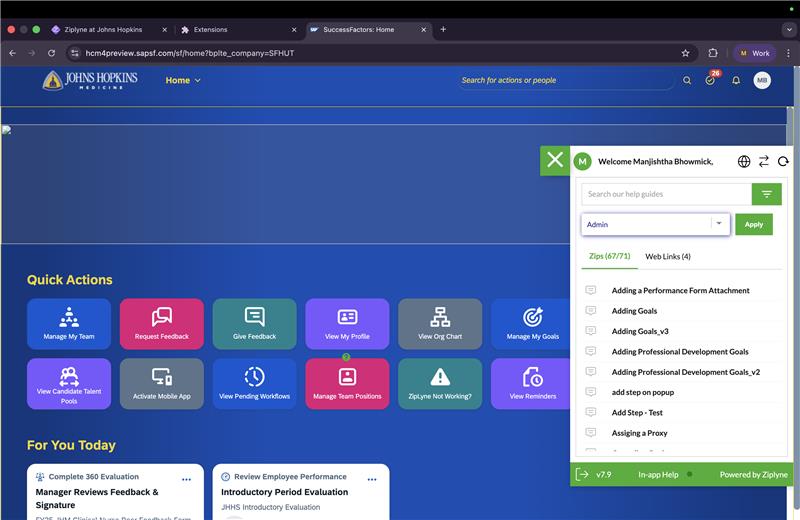
Task: Open the notifications bell icon
Action: 736,81
